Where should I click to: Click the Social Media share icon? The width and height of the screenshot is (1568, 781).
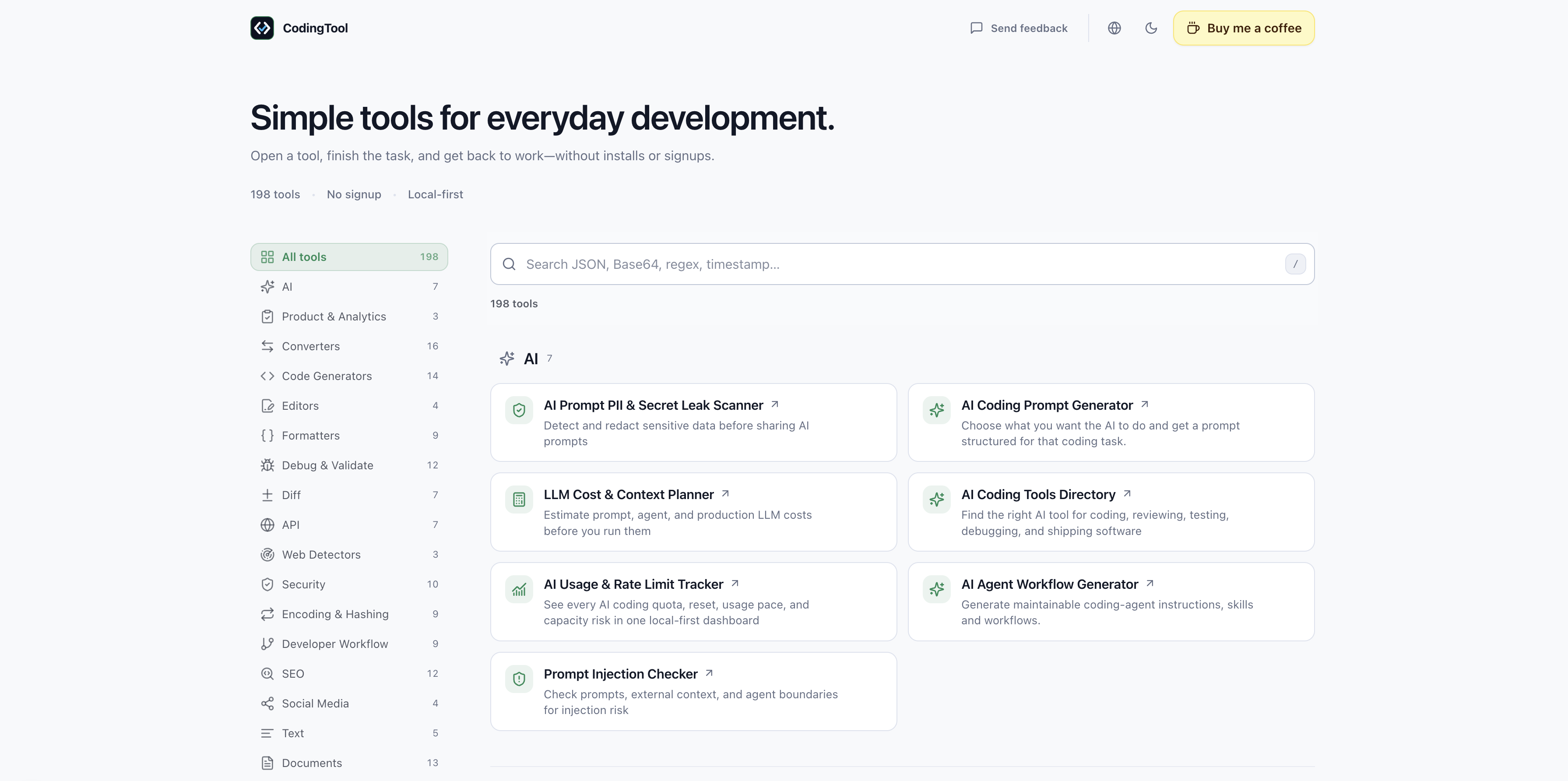[267, 704]
